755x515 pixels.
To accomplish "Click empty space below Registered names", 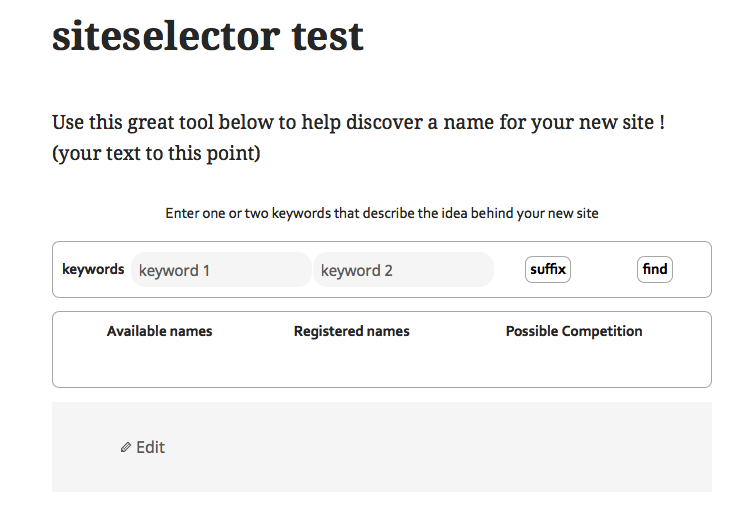I will tap(351, 363).
